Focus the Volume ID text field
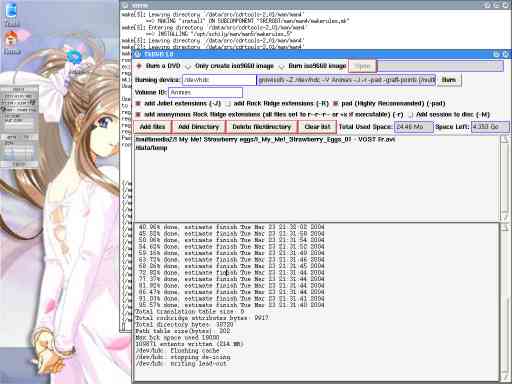Screen dimensions: 512x384 [205, 92]
